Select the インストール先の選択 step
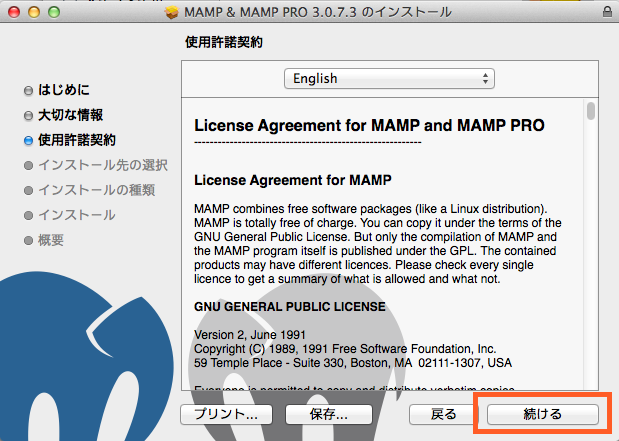Image resolution: width=619 pixels, height=441 pixels. (102, 165)
